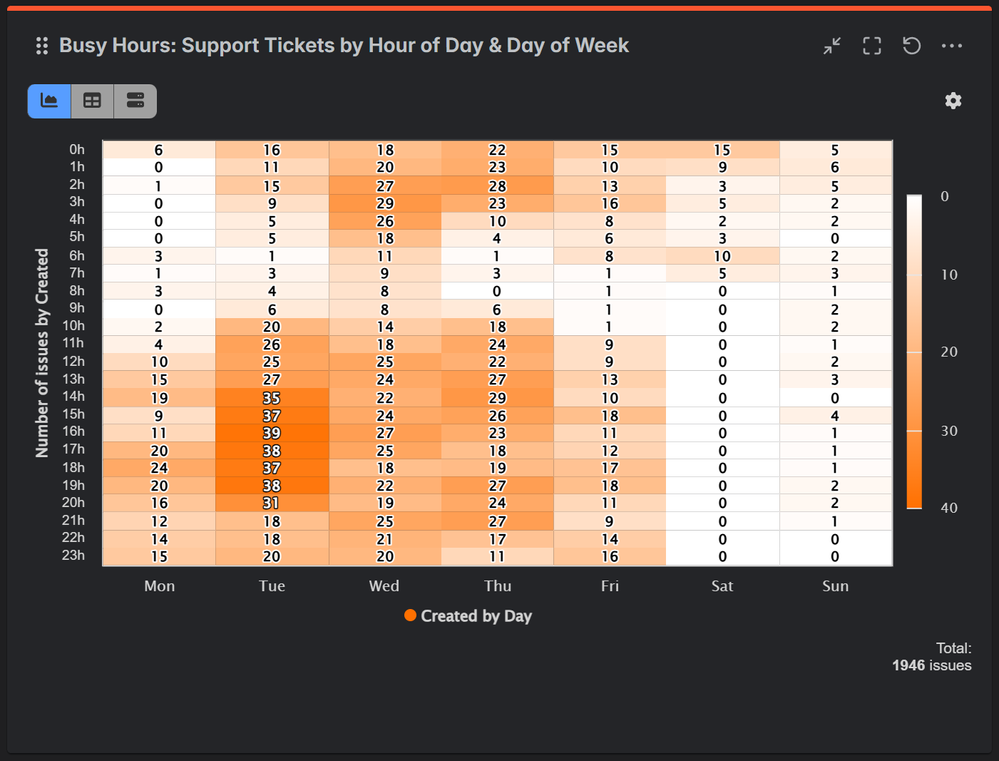Click the Sun column label
Screen dimensions: 999x761
[835, 586]
